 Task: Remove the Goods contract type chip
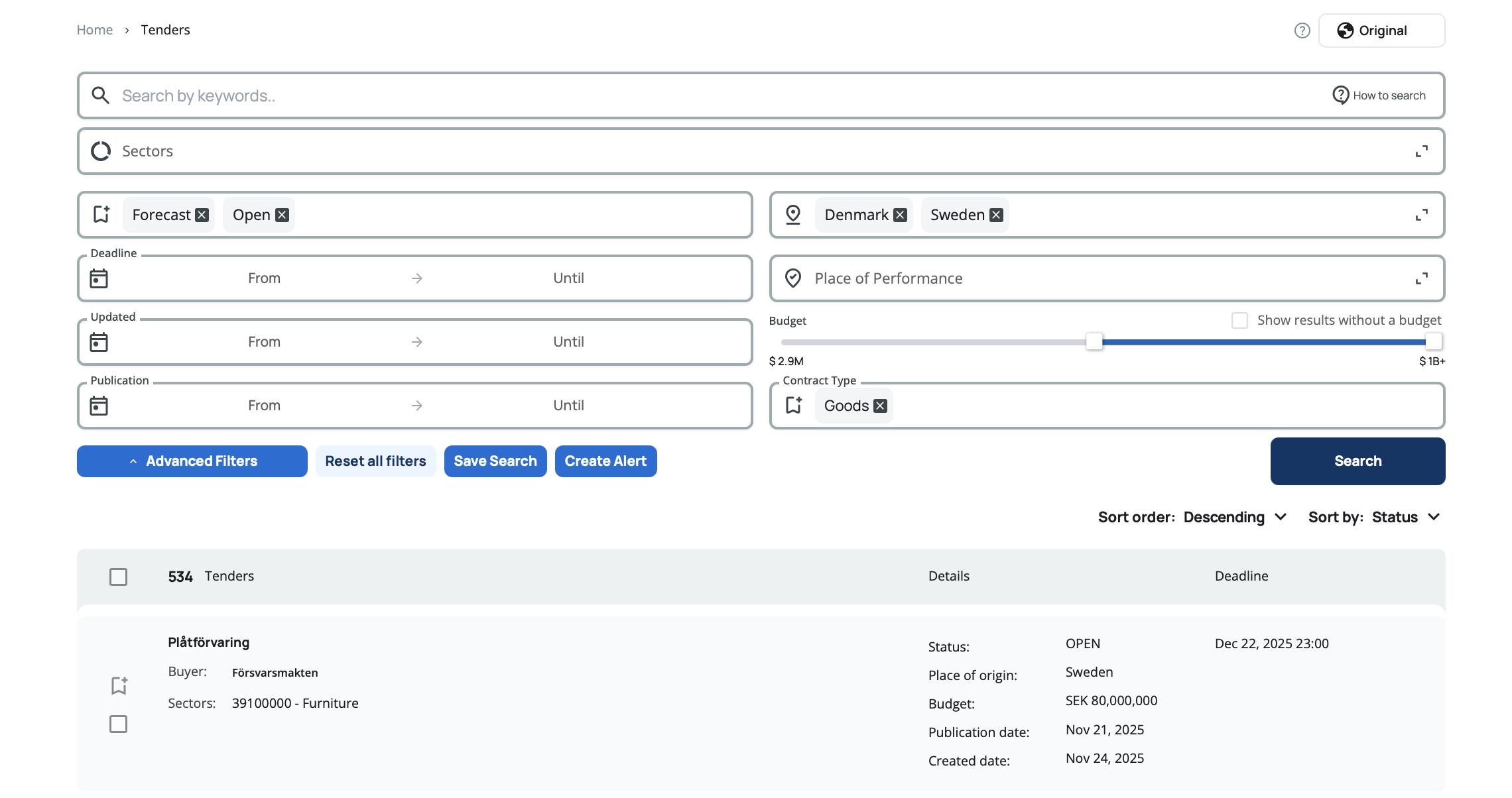(x=880, y=406)
